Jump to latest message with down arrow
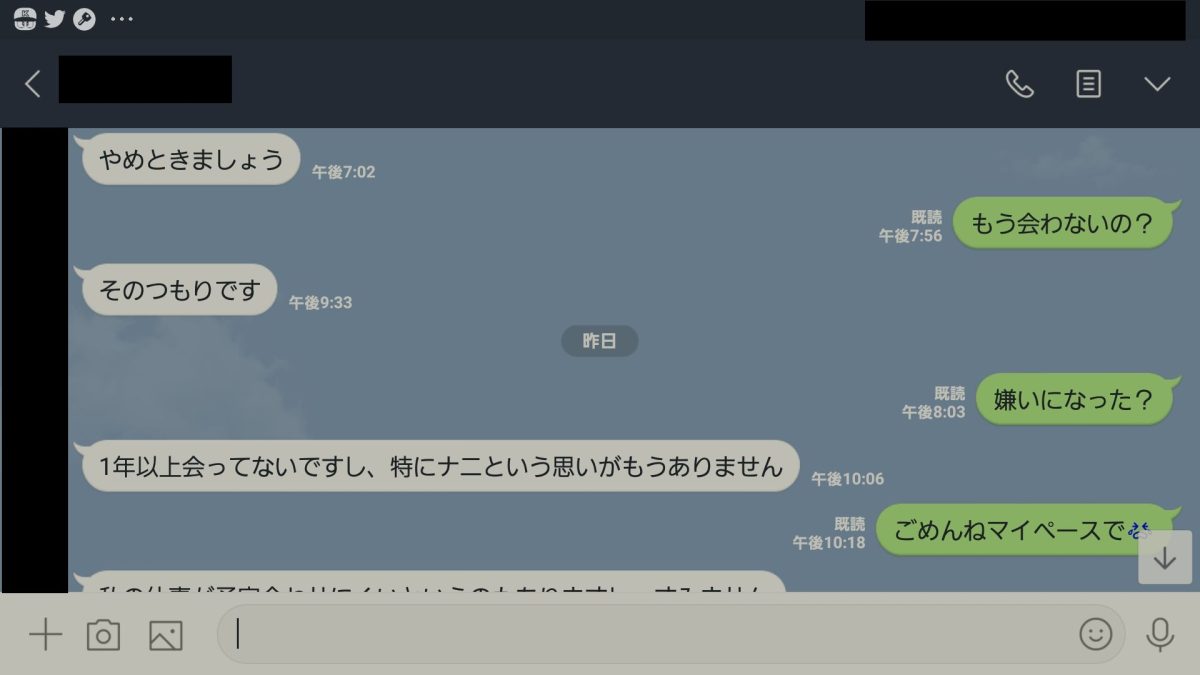The height and width of the screenshot is (675, 1200). (1165, 558)
